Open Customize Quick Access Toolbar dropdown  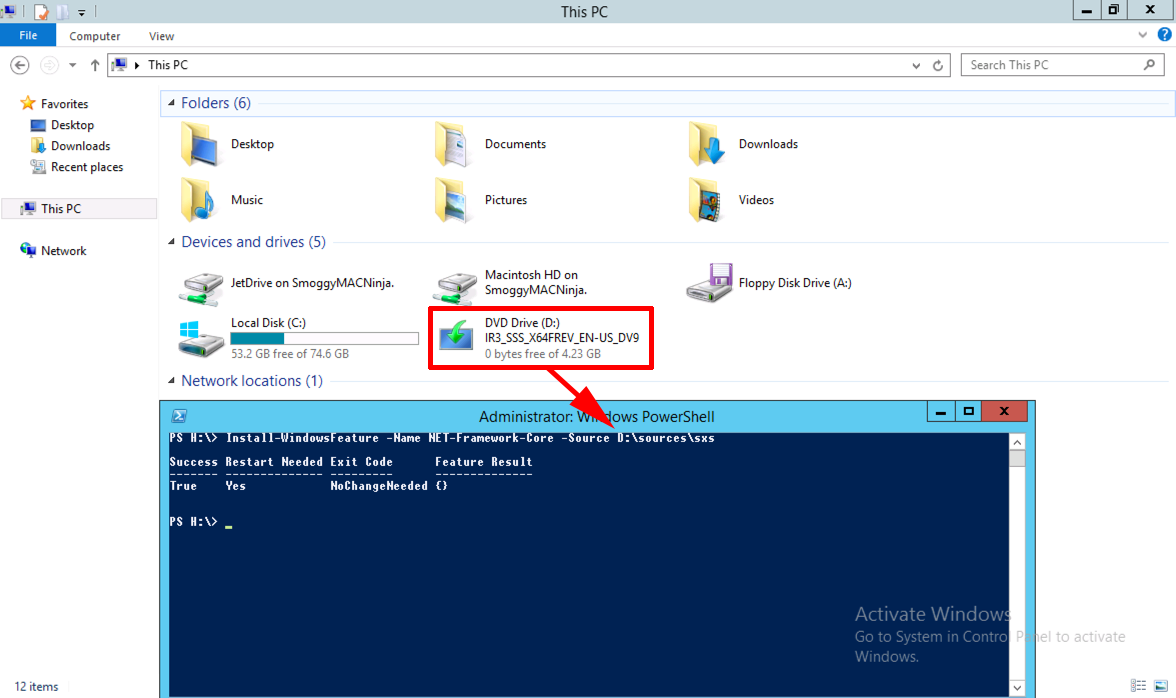point(82,12)
